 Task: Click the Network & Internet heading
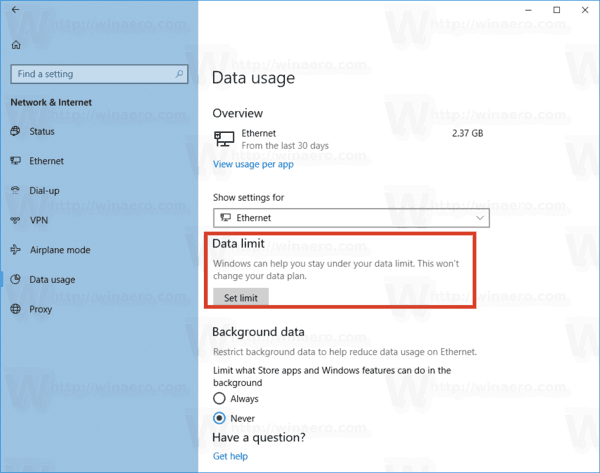51,103
